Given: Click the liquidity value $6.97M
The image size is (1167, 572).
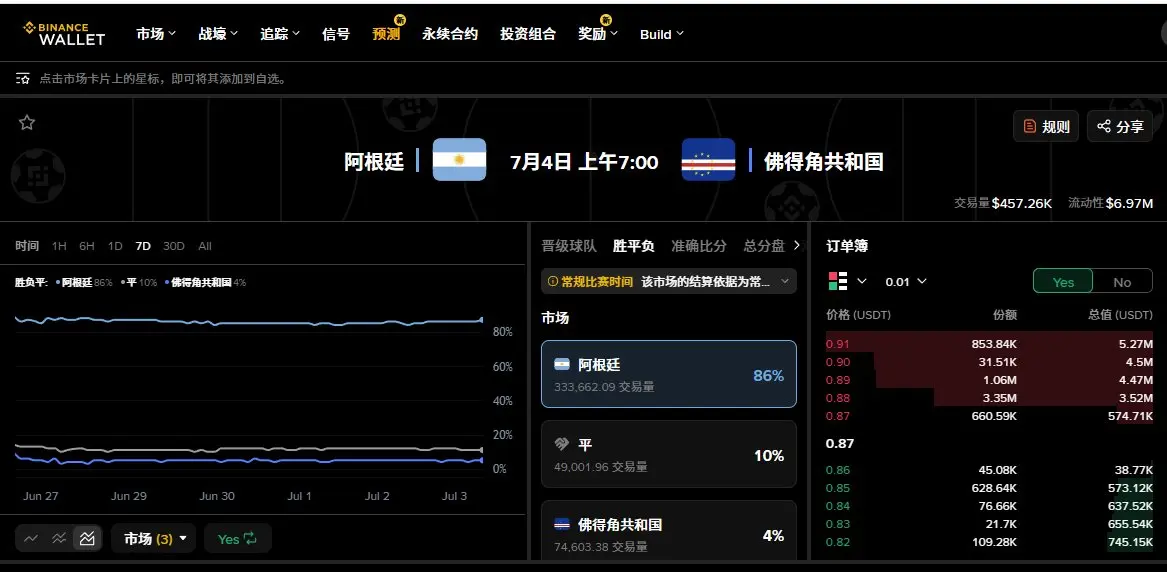Looking at the screenshot, I should [x=1129, y=203].
